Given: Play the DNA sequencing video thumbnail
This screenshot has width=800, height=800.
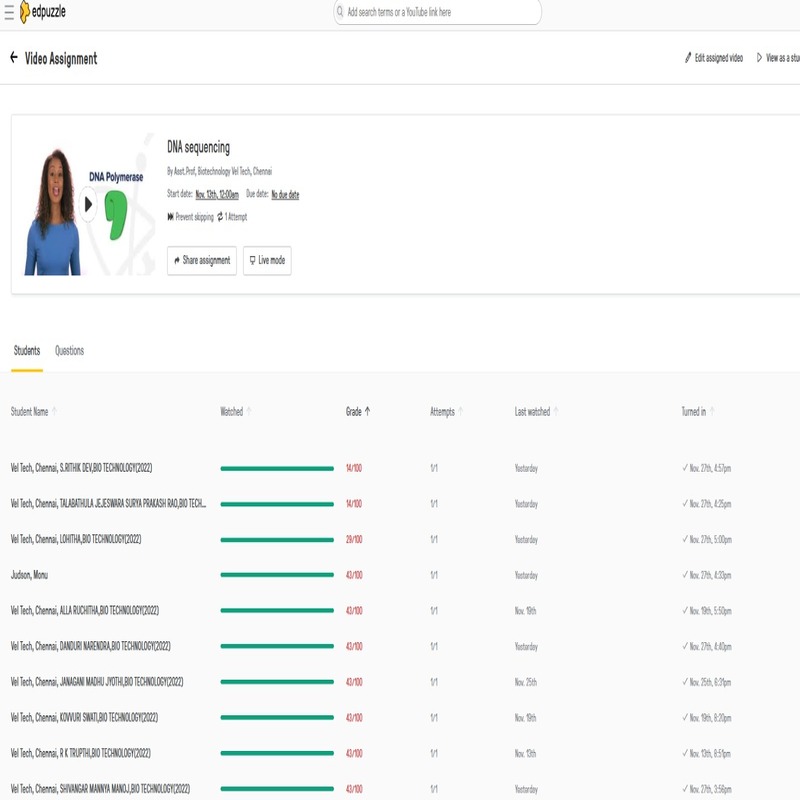Looking at the screenshot, I should tap(88, 205).
